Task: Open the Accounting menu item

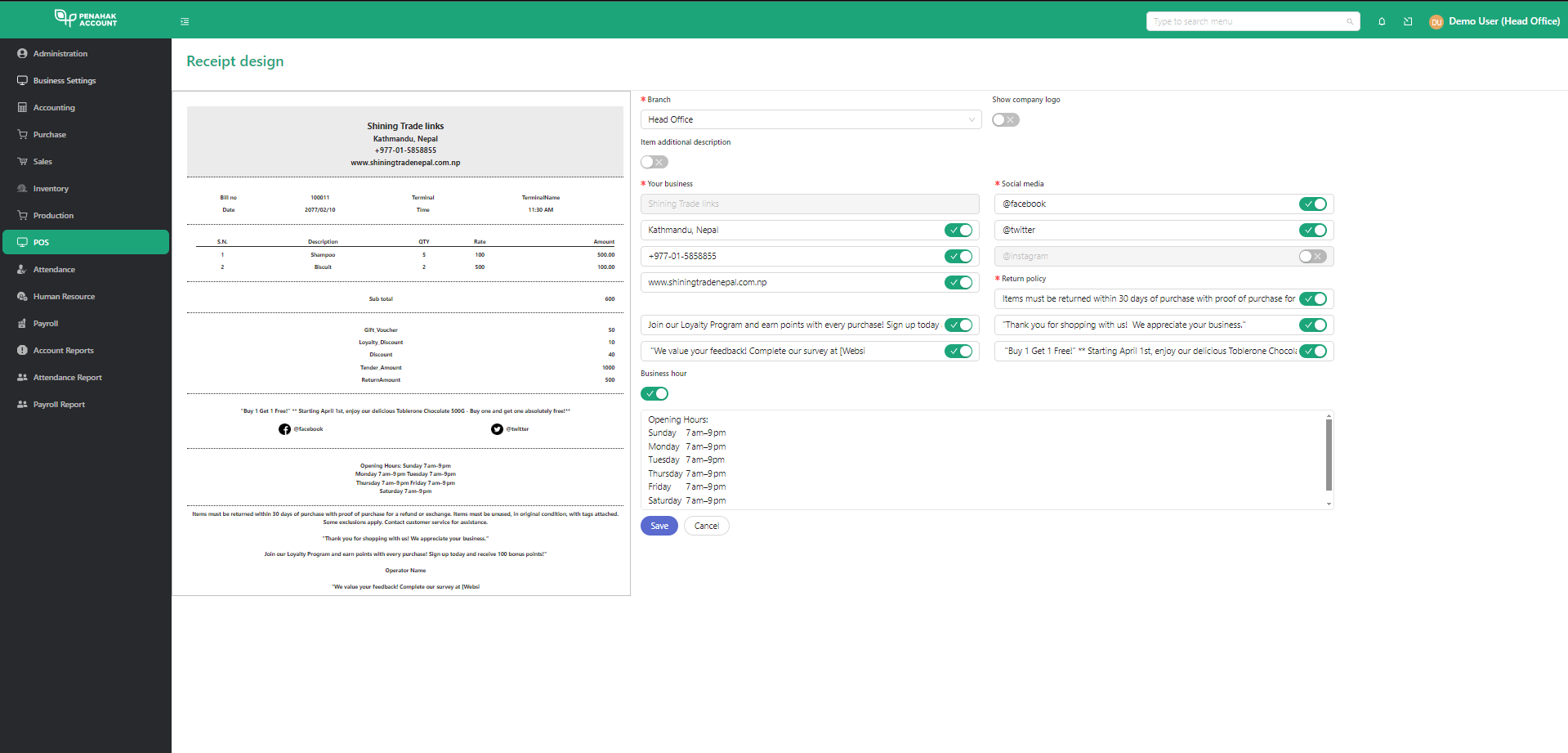Action: click(x=54, y=108)
